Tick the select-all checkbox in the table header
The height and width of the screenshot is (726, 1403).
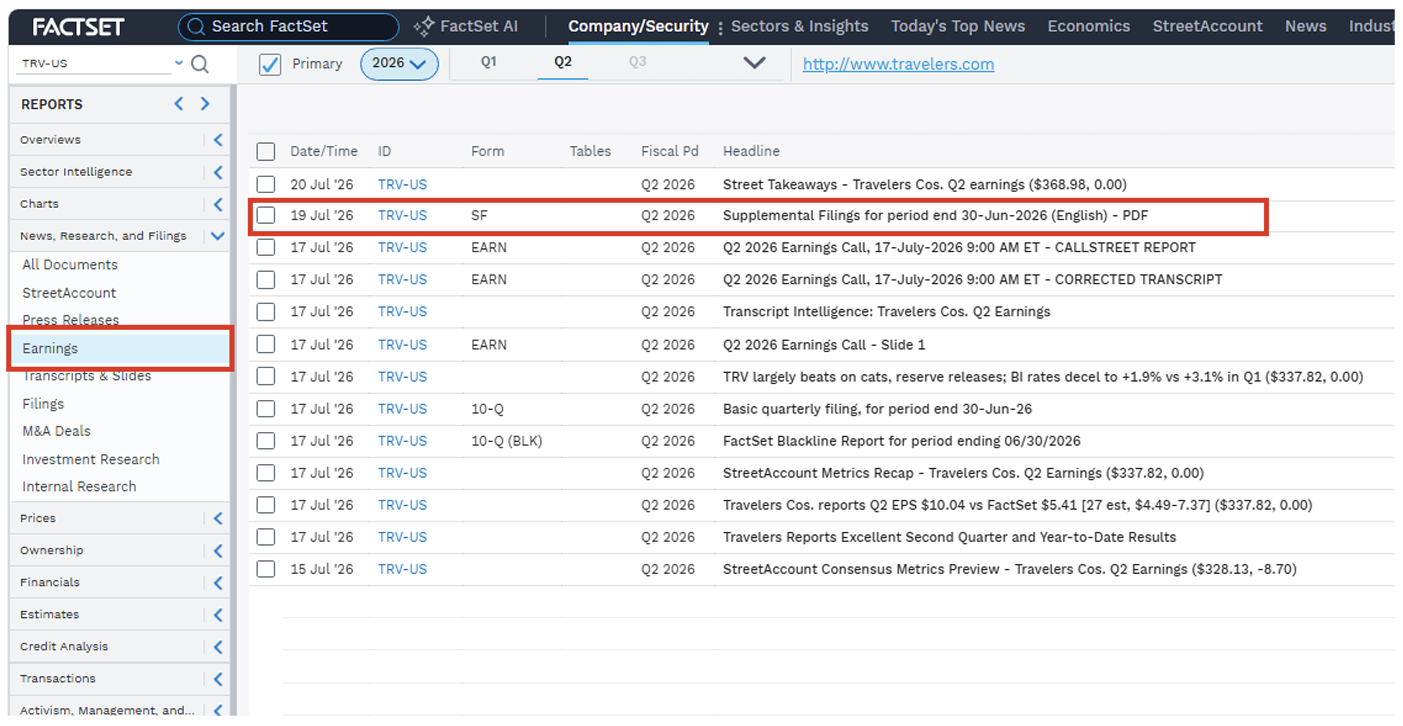(x=265, y=152)
